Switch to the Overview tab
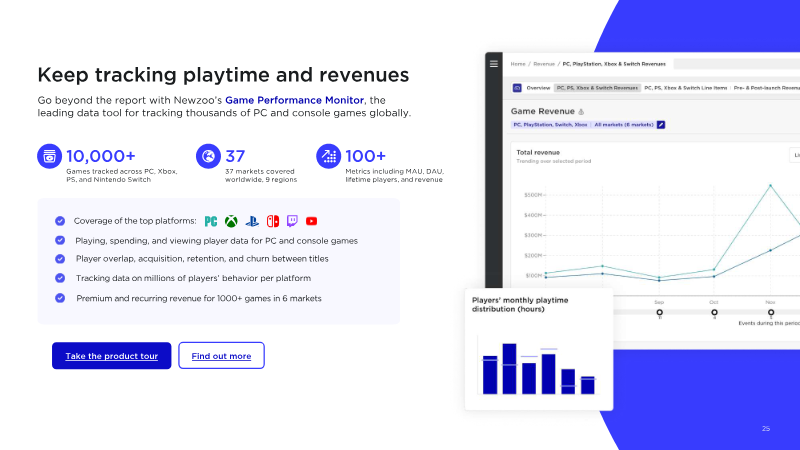This screenshot has width=800, height=450. tap(538, 88)
